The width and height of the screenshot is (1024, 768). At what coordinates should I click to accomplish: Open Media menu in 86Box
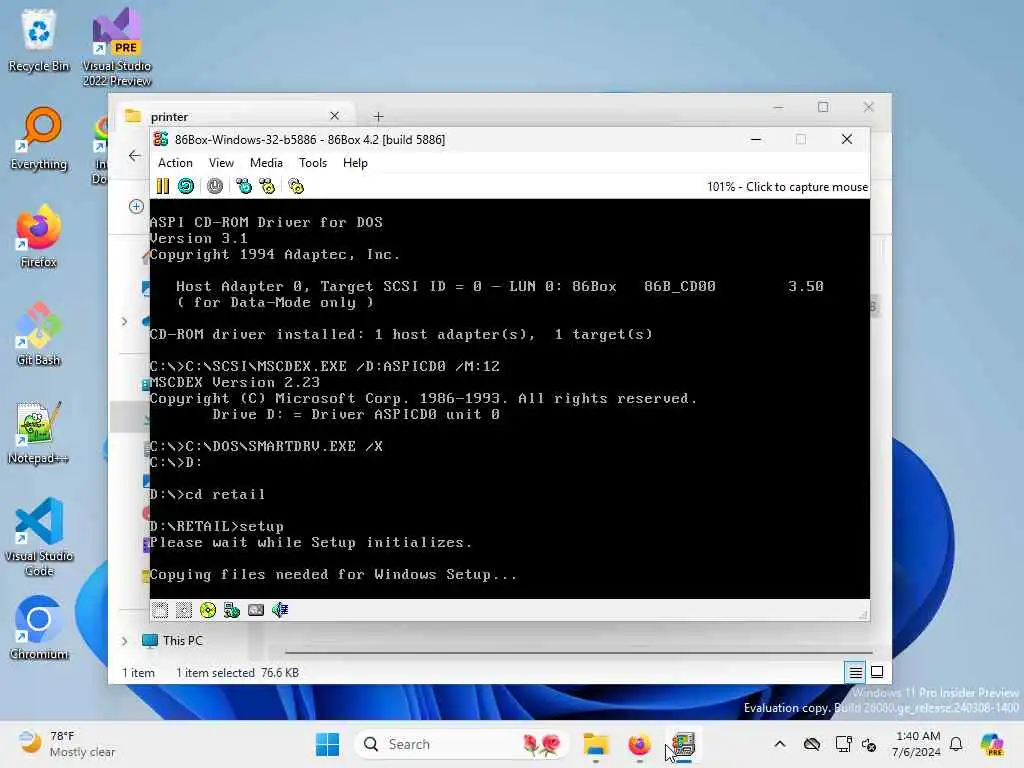266,163
